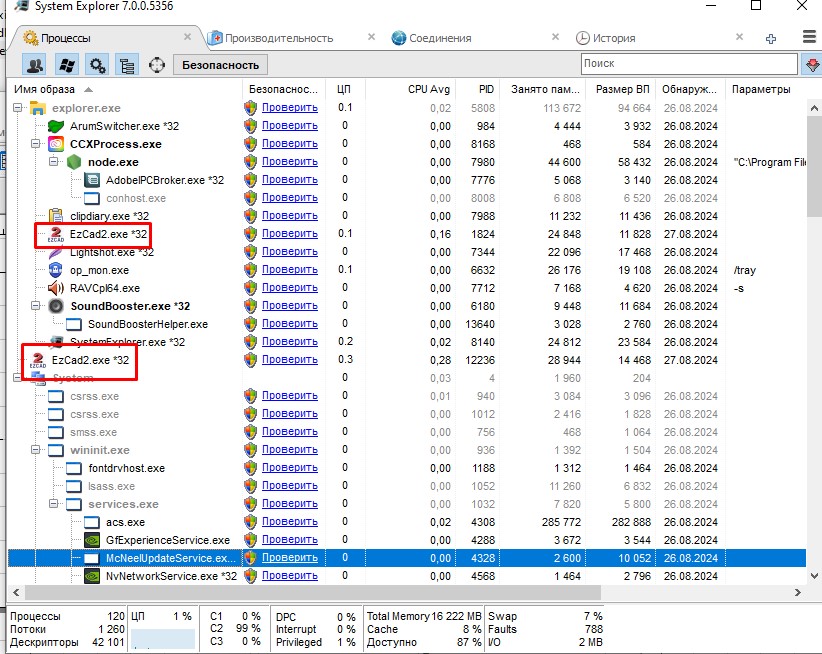
Task: Click the Безопасность button
Action: pyautogui.click(x=220, y=65)
